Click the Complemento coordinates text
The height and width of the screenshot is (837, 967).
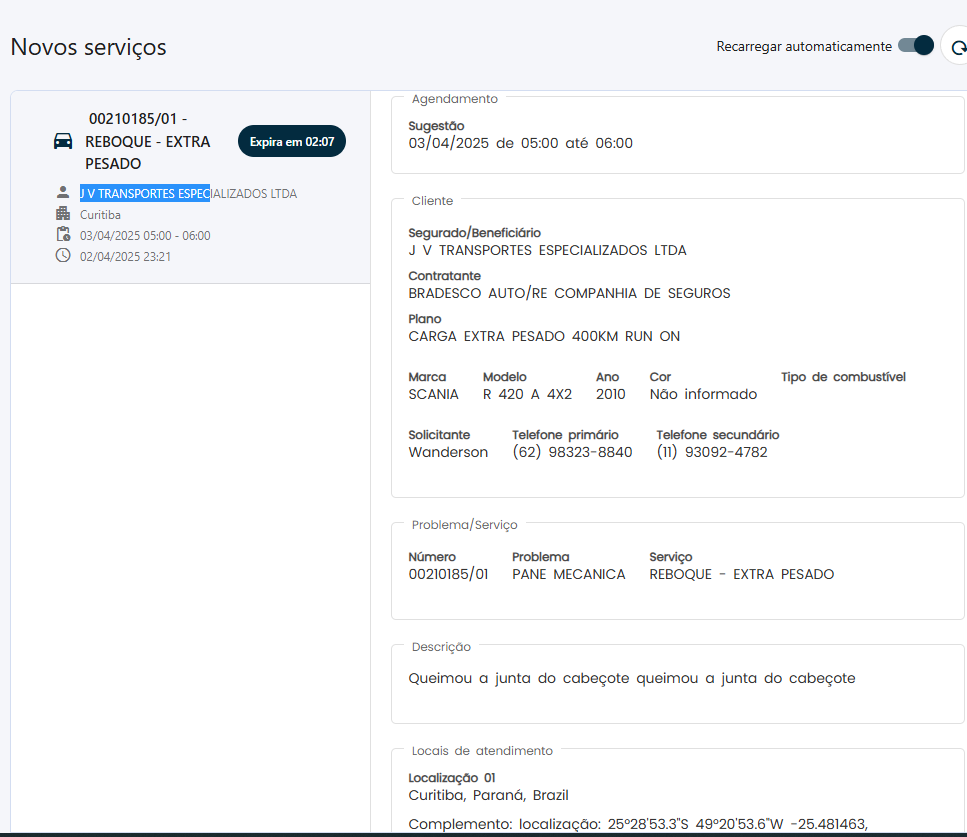pos(638,824)
